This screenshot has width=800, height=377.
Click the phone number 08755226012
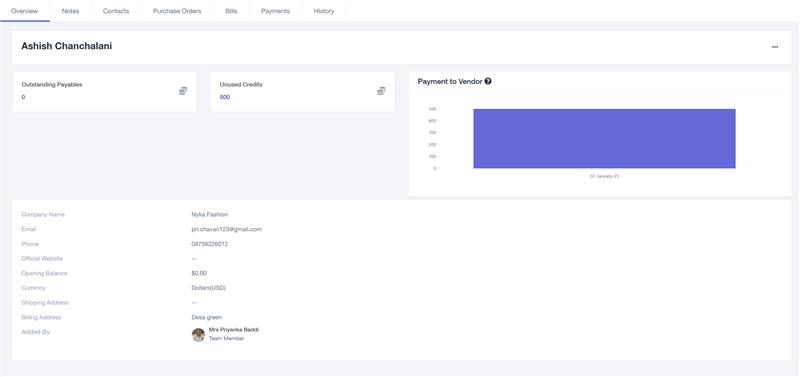[210, 244]
